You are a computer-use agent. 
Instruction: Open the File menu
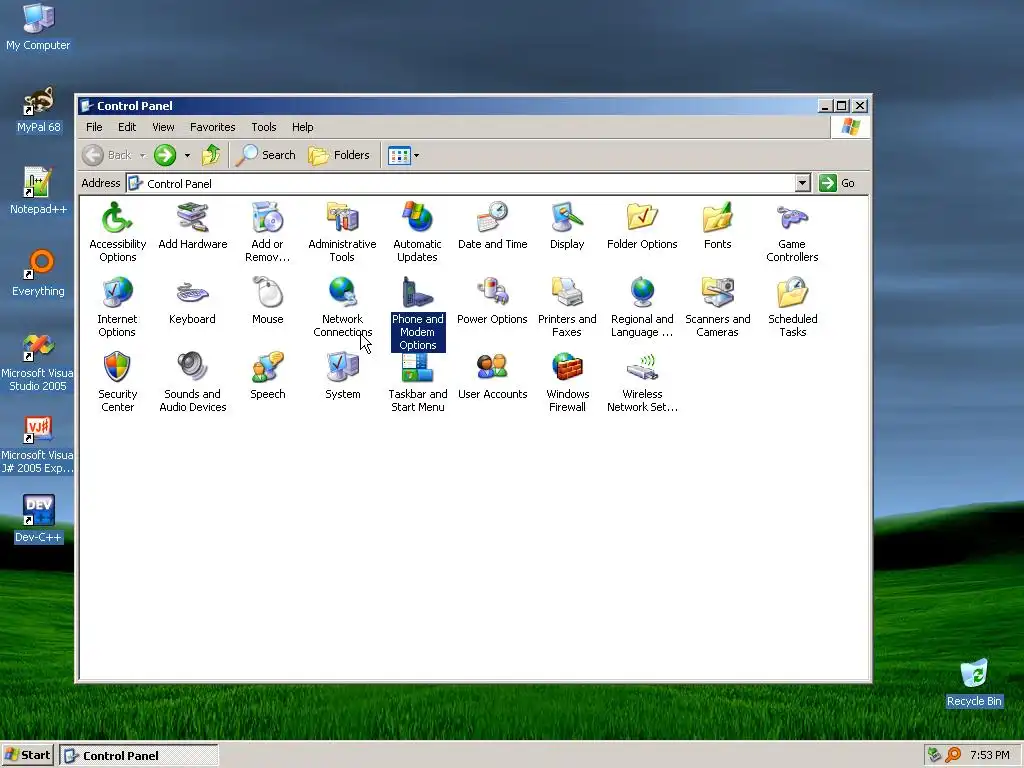pos(94,127)
